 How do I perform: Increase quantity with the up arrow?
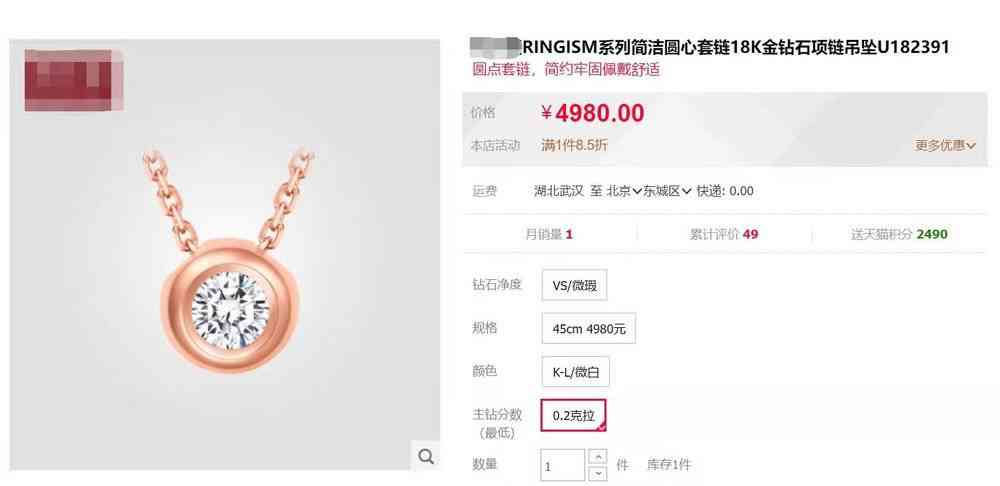[x=598, y=457]
